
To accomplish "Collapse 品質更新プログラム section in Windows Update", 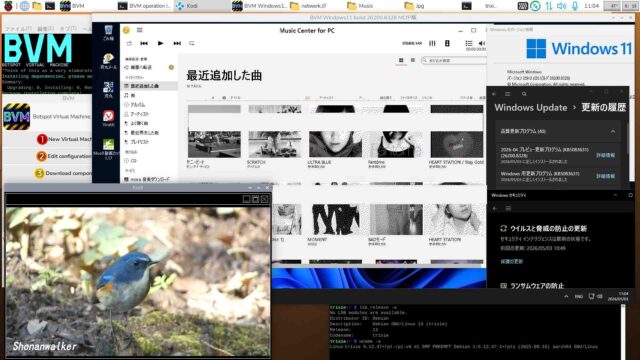I will [613, 131].
